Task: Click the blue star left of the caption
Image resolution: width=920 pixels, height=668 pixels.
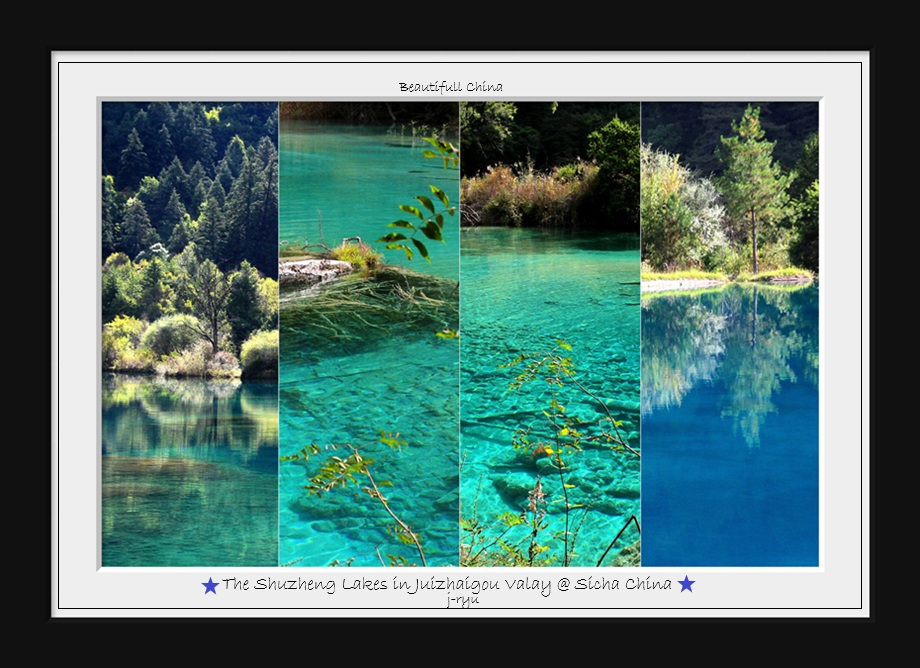Action: pyautogui.click(x=210, y=586)
